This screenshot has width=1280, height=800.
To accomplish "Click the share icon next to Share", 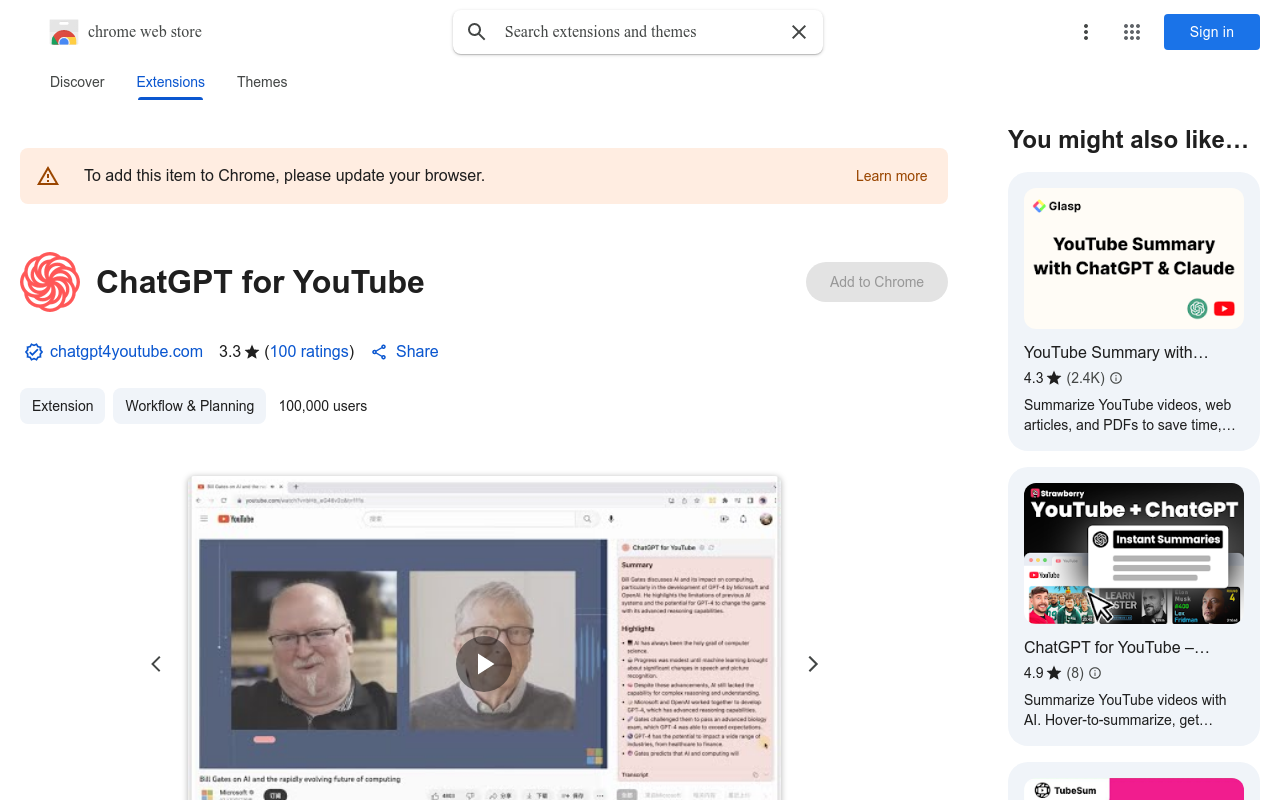I will point(379,352).
